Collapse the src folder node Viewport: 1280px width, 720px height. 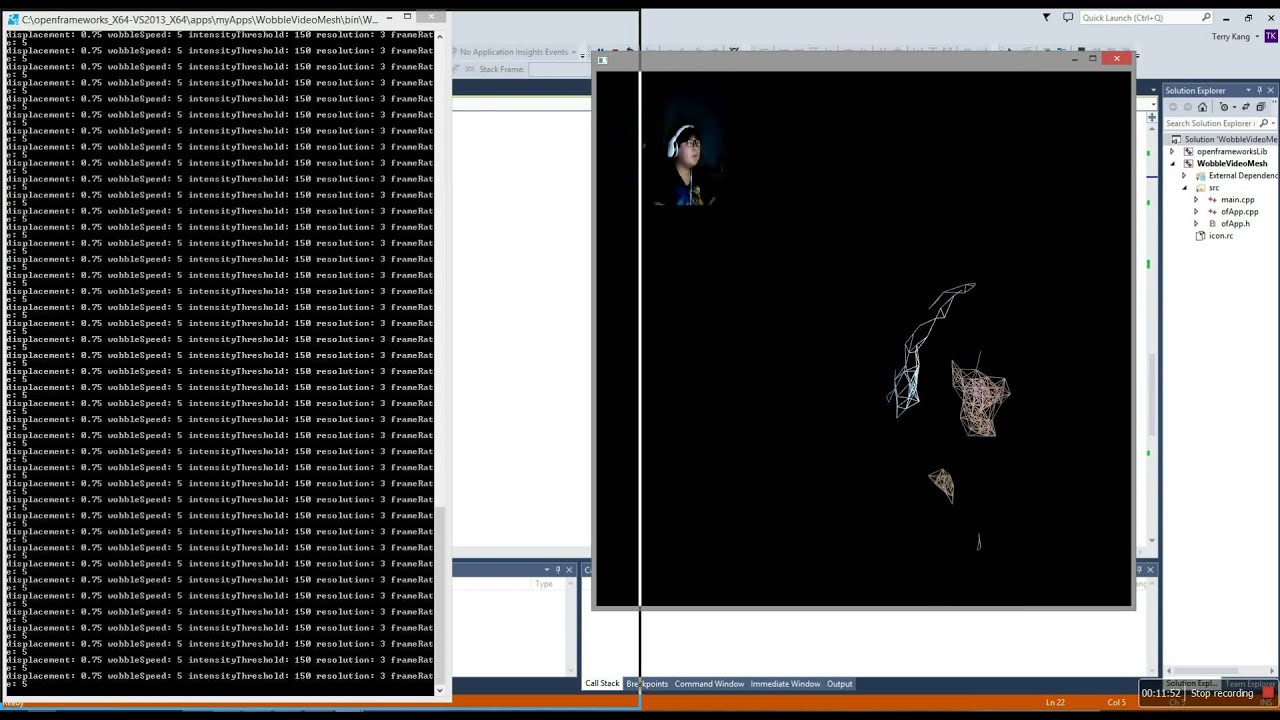pyautogui.click(x=1184, y=187)
